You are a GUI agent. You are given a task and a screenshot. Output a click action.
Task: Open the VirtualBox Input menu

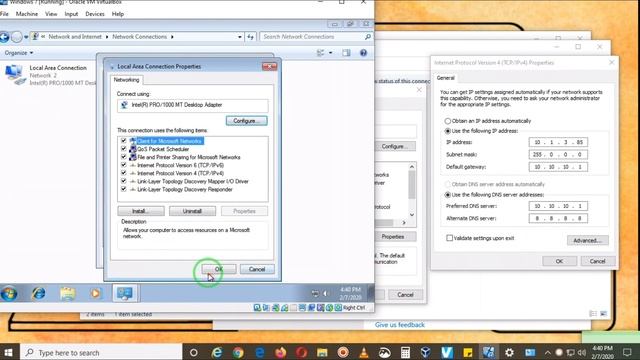click(71, 14)
